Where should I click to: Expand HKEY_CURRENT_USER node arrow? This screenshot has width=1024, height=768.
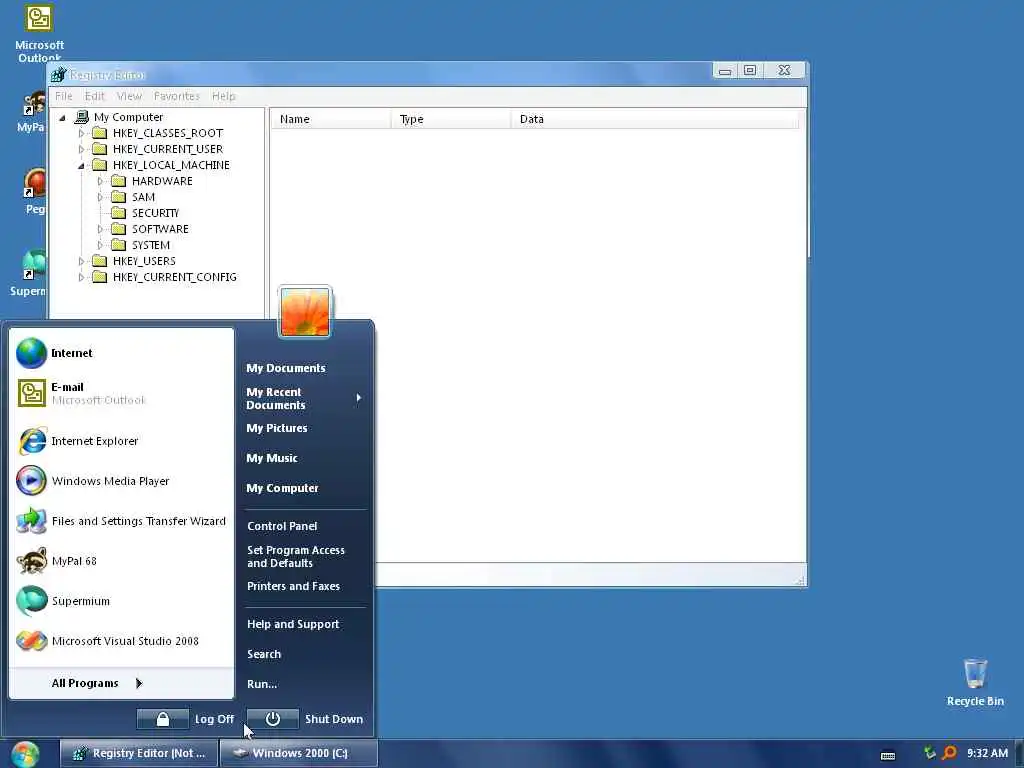pos(81,149)
